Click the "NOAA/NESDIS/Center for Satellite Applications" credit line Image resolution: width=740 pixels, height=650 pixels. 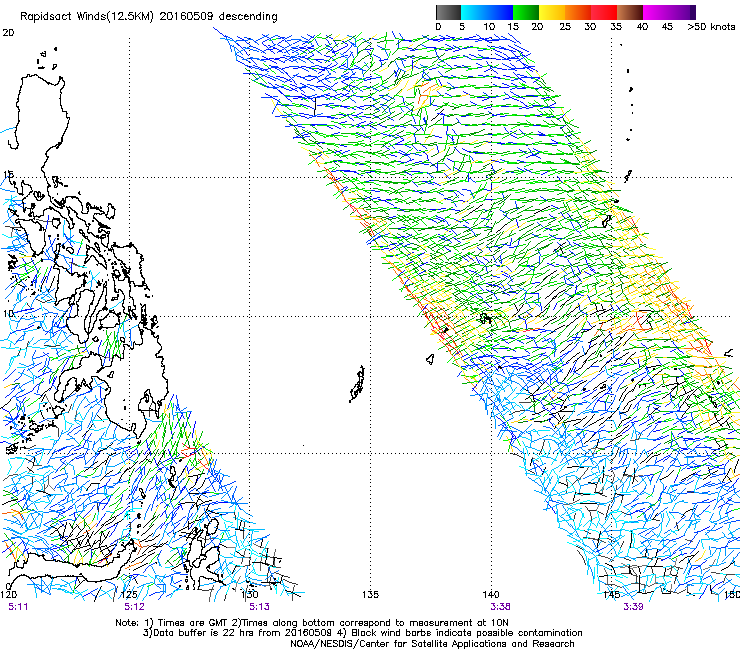pyautogui.click(x=432, y=644)
